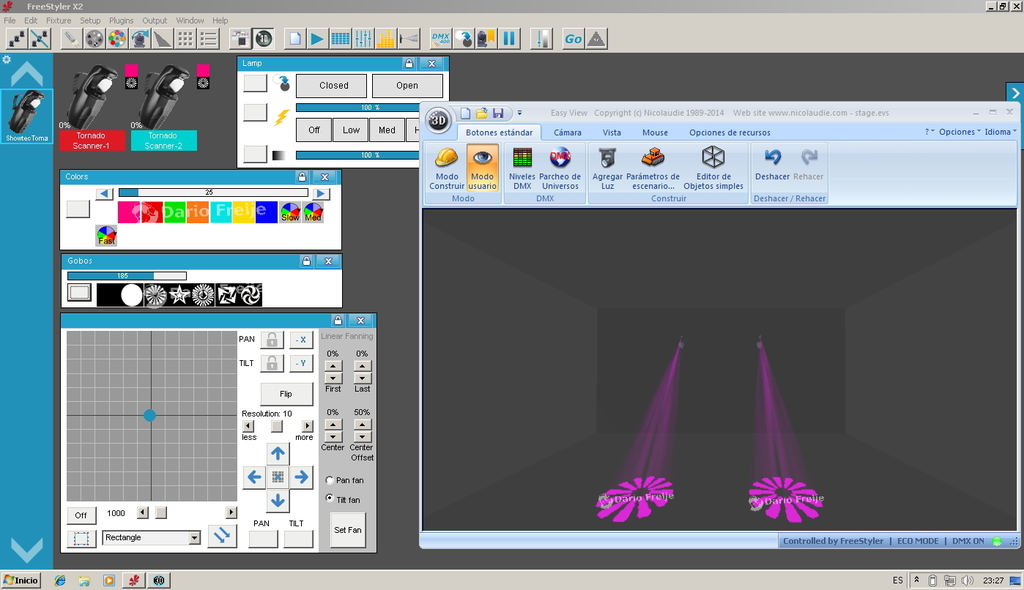Select the green color swatch
Screen dimensions: 1024x590
175,212
